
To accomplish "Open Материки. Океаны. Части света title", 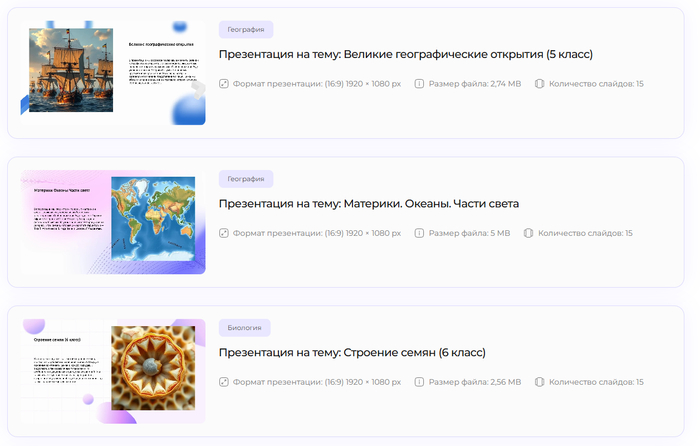I will click(x=369, y=204).
